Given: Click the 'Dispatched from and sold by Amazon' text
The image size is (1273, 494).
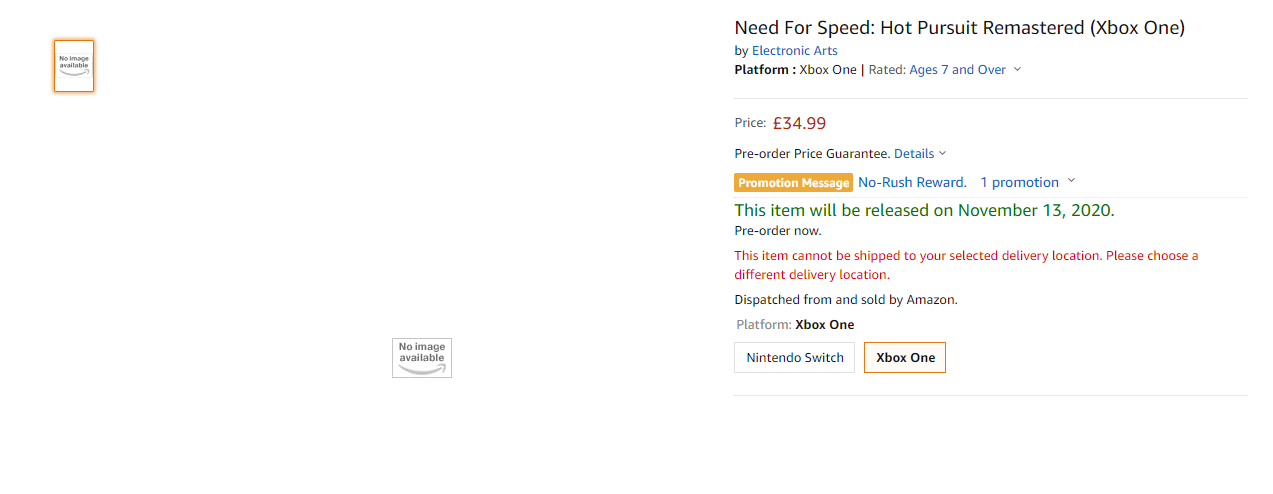Looking at the screenshot, I should click(x=845, y=300).
